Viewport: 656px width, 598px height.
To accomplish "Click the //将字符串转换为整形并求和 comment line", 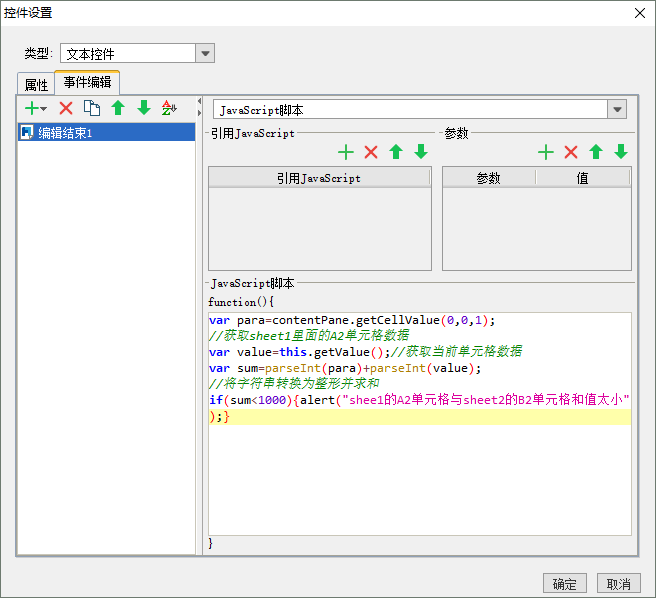I will 294,383.
